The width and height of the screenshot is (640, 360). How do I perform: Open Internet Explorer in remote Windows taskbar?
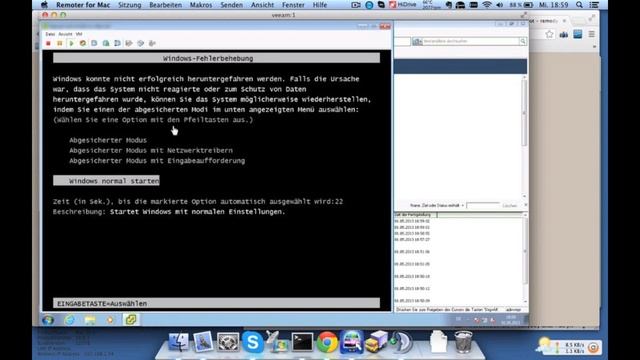click(70, 320)
